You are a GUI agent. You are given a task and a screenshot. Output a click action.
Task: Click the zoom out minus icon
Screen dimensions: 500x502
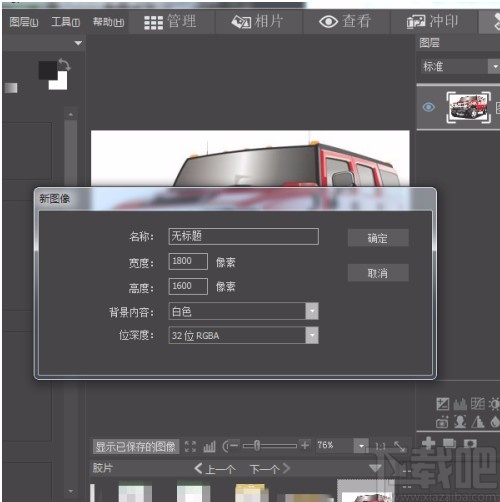[x=234, y=445]
